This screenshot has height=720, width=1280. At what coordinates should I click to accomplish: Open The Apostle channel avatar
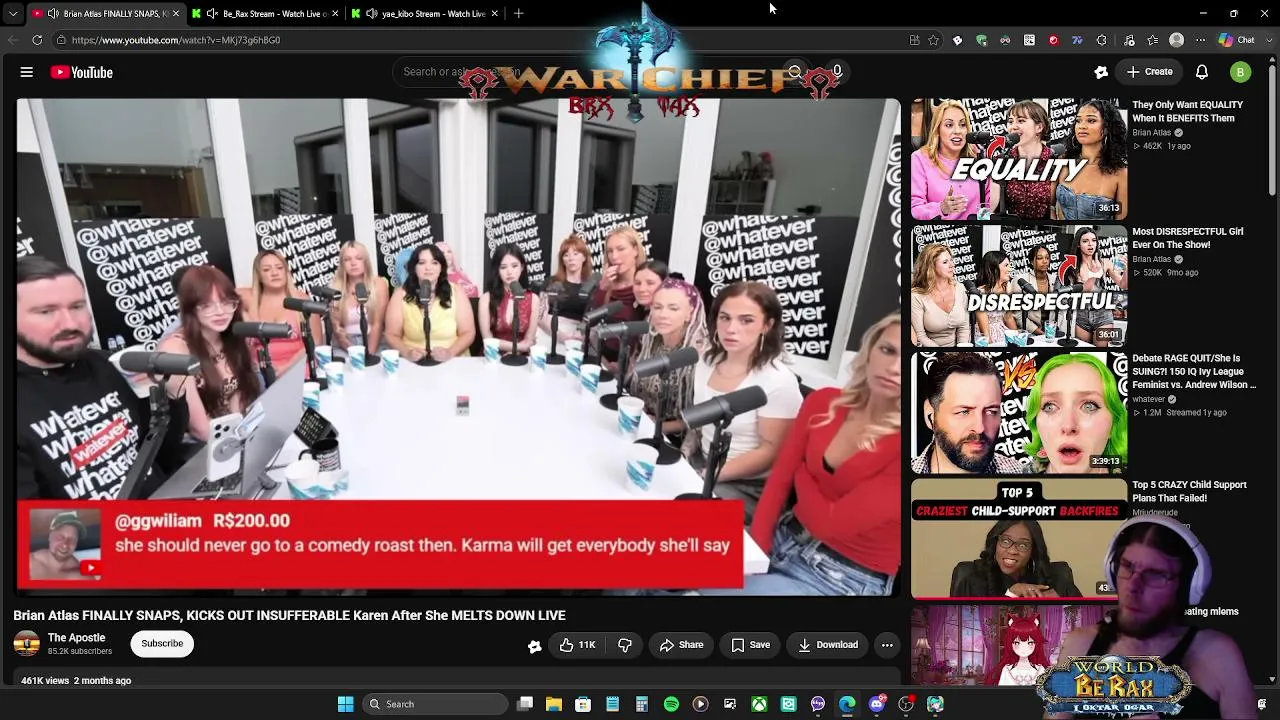coord(27,644)
